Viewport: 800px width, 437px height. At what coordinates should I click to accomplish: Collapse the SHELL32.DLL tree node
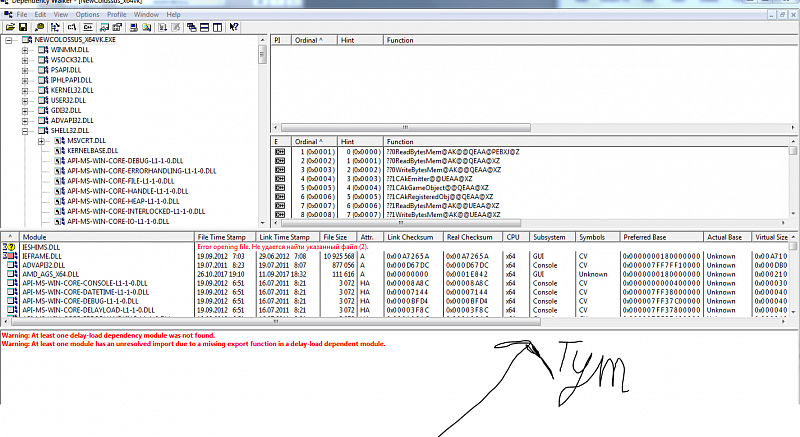tap(25, 130)
